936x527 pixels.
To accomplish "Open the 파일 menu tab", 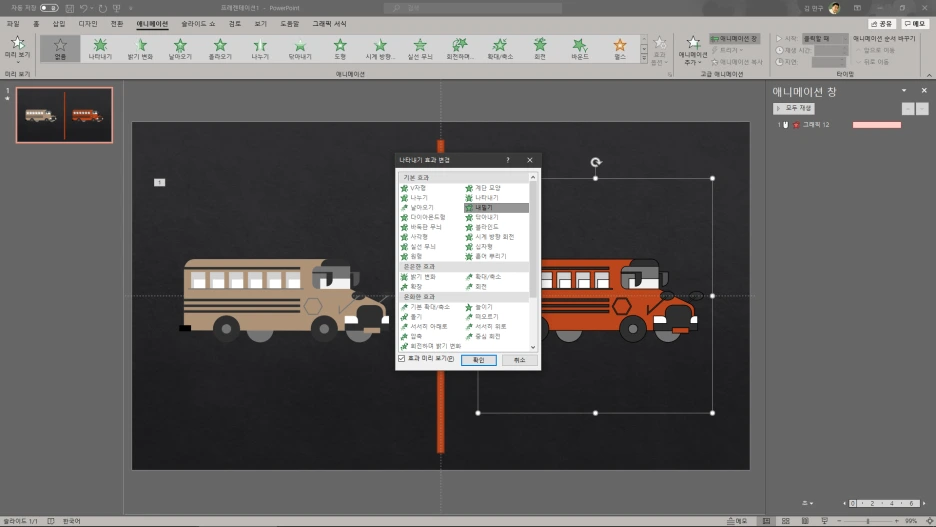I will pyautogui.click(x=13, y=24).
